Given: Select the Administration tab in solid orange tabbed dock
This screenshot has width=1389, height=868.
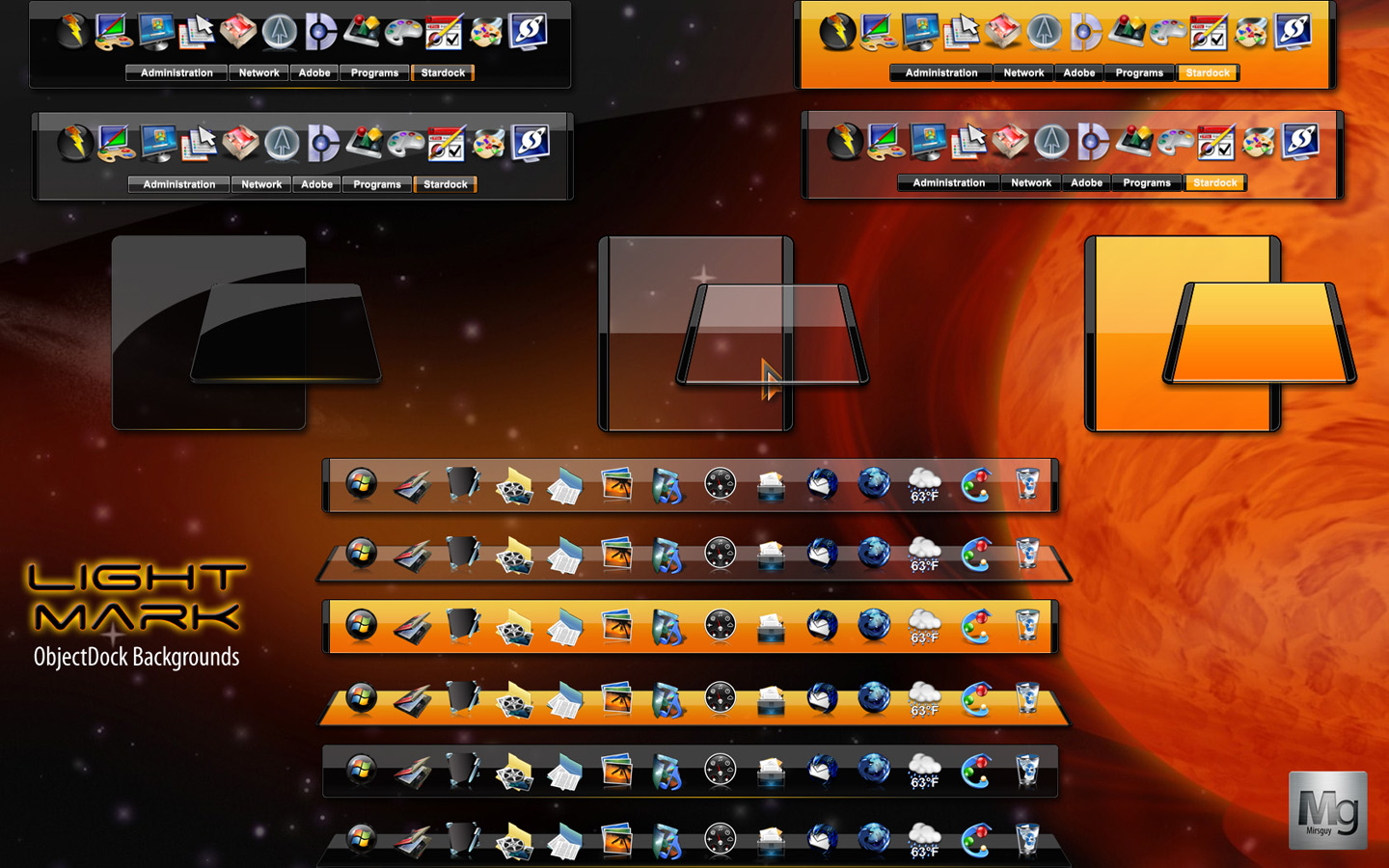Looking at the screenshot, I should pyautogui.click(x=941, y=72).
